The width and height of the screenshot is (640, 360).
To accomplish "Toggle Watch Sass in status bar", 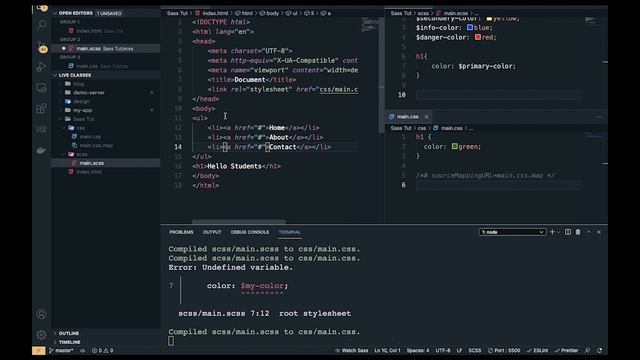I will (351, 350).
